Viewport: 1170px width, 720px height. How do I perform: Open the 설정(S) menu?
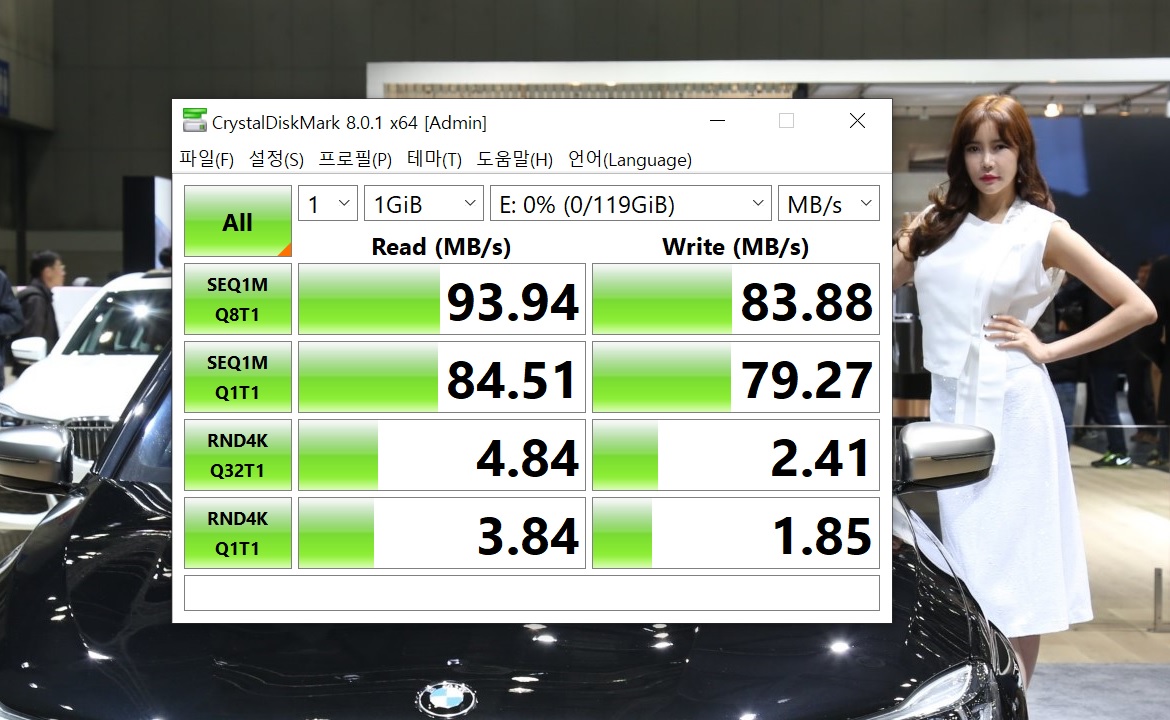click(x=276, y=159)
